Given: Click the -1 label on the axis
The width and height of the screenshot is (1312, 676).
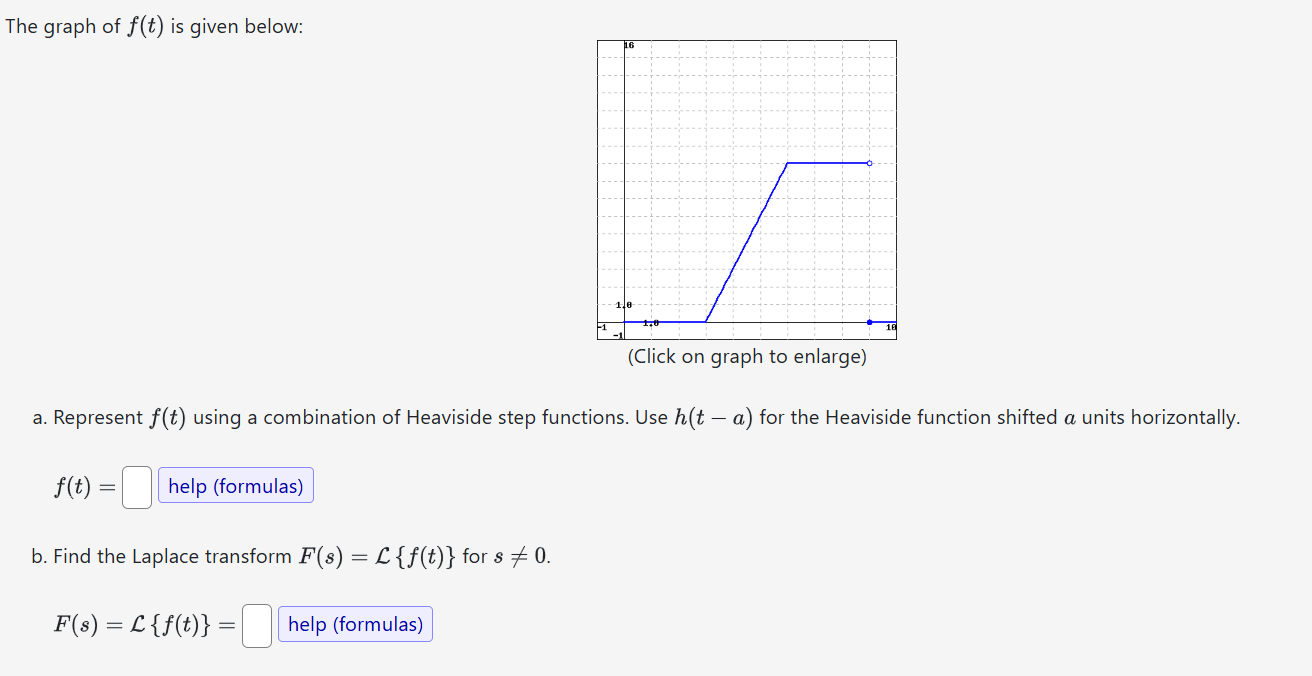Looking at the screenshot, I should click(x=601, y=326).
